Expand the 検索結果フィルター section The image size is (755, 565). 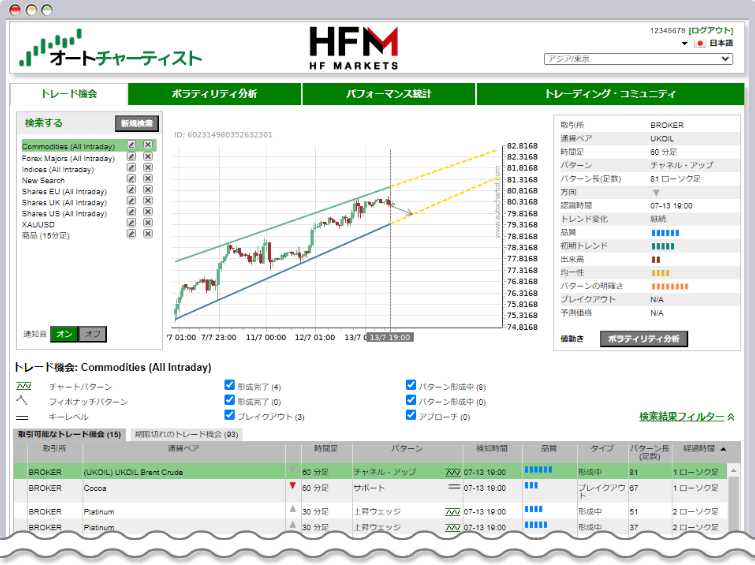coord(687,416)
